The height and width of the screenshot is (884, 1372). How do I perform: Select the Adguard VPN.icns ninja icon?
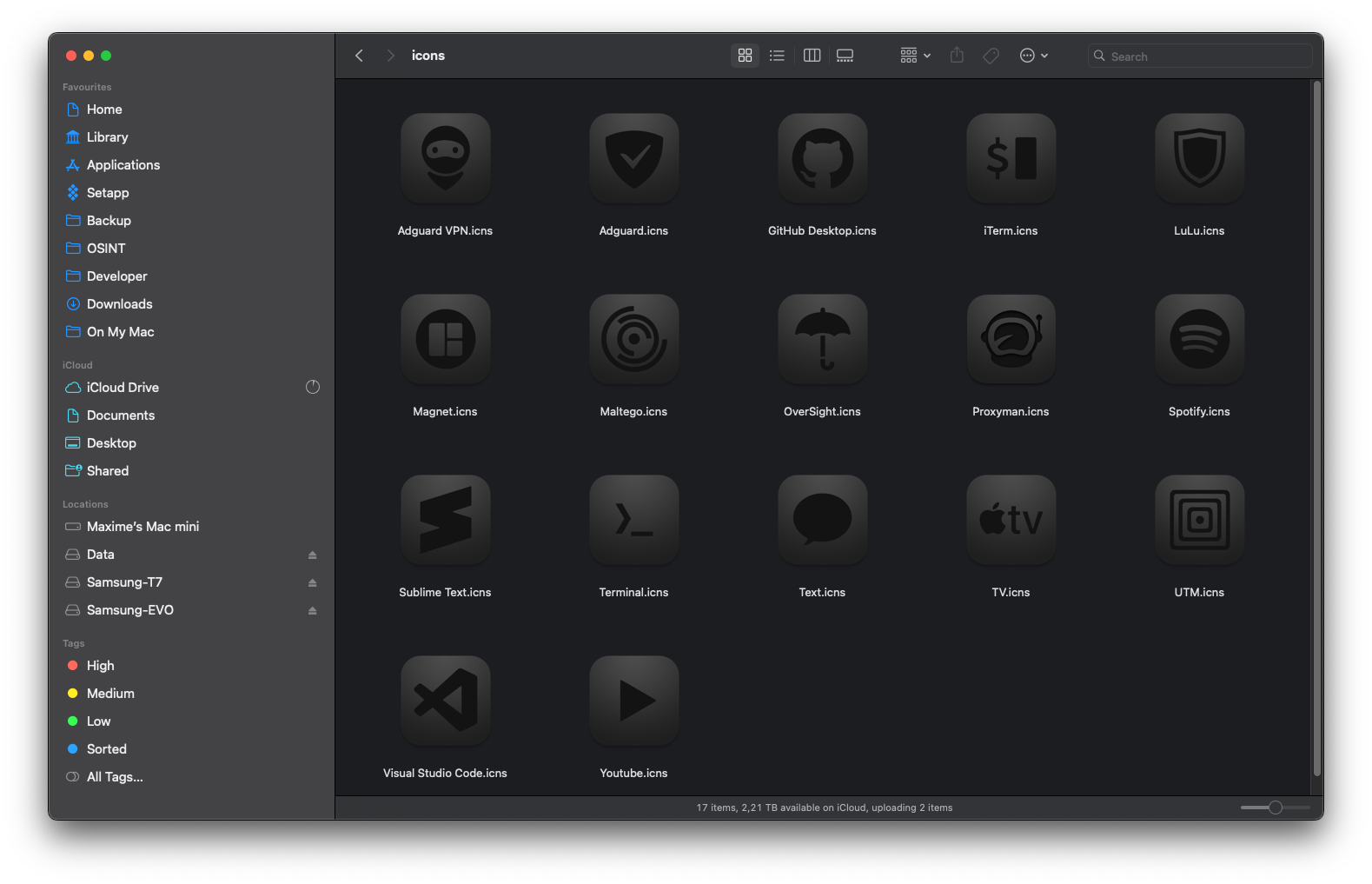pos(445,159)
